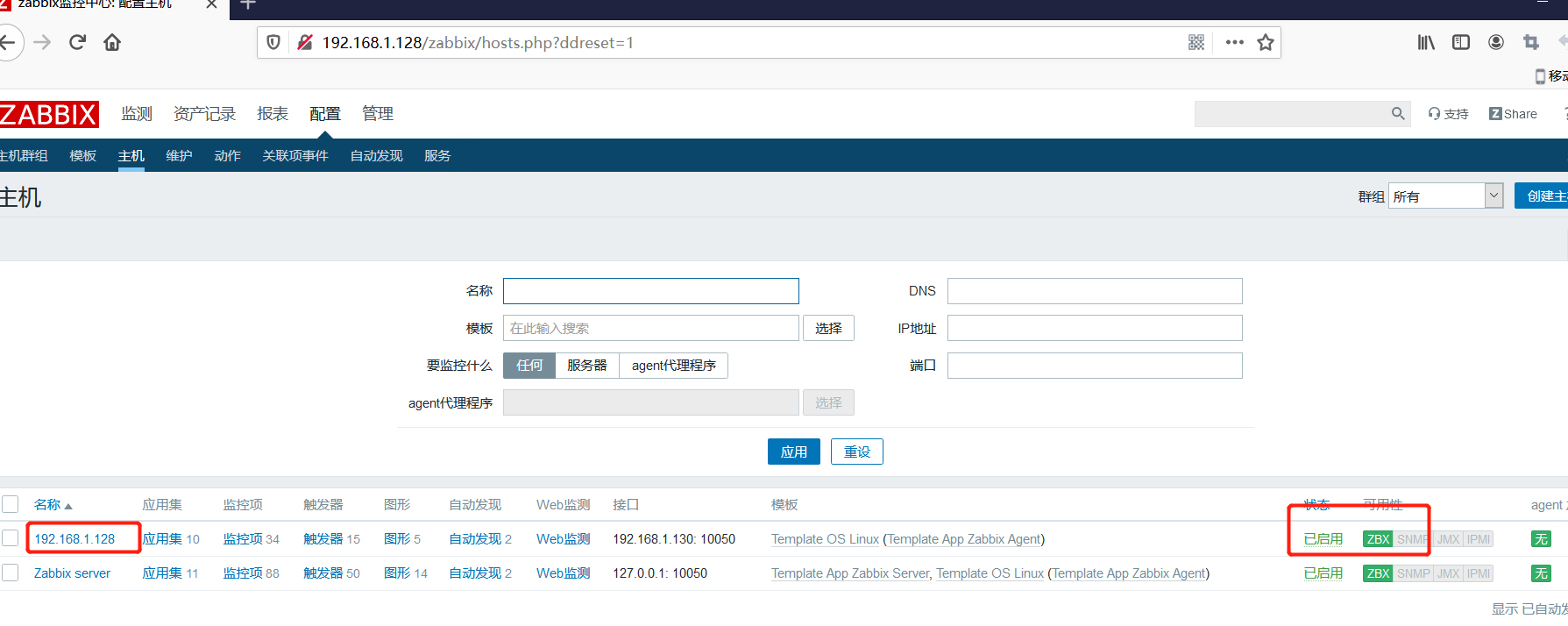This screenshot has width=1568, height=626.
Task: Click the 选择 button next to 模板
Action: coord(828,328)
